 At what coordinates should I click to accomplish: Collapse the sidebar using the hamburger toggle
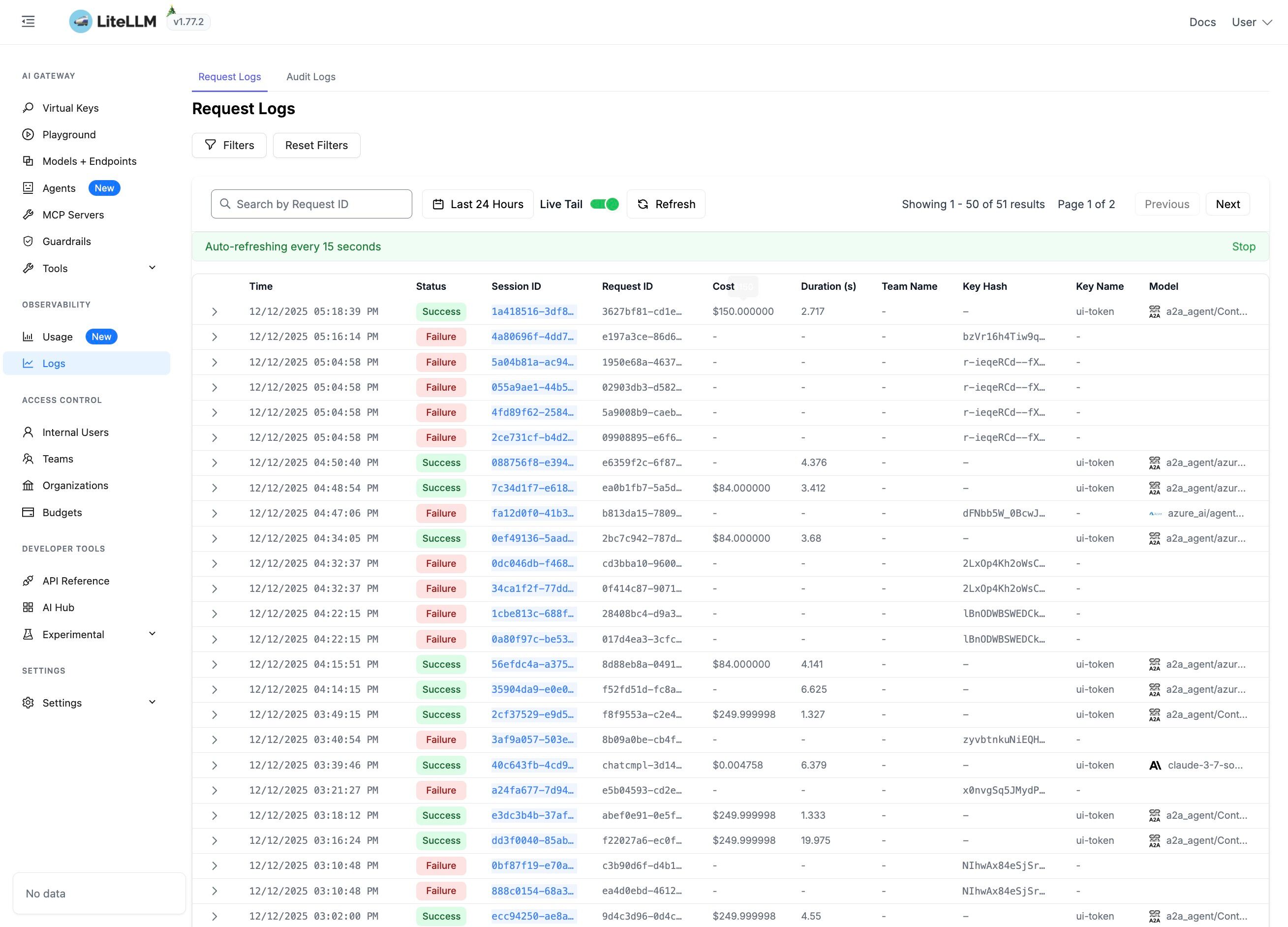(28, 21)
